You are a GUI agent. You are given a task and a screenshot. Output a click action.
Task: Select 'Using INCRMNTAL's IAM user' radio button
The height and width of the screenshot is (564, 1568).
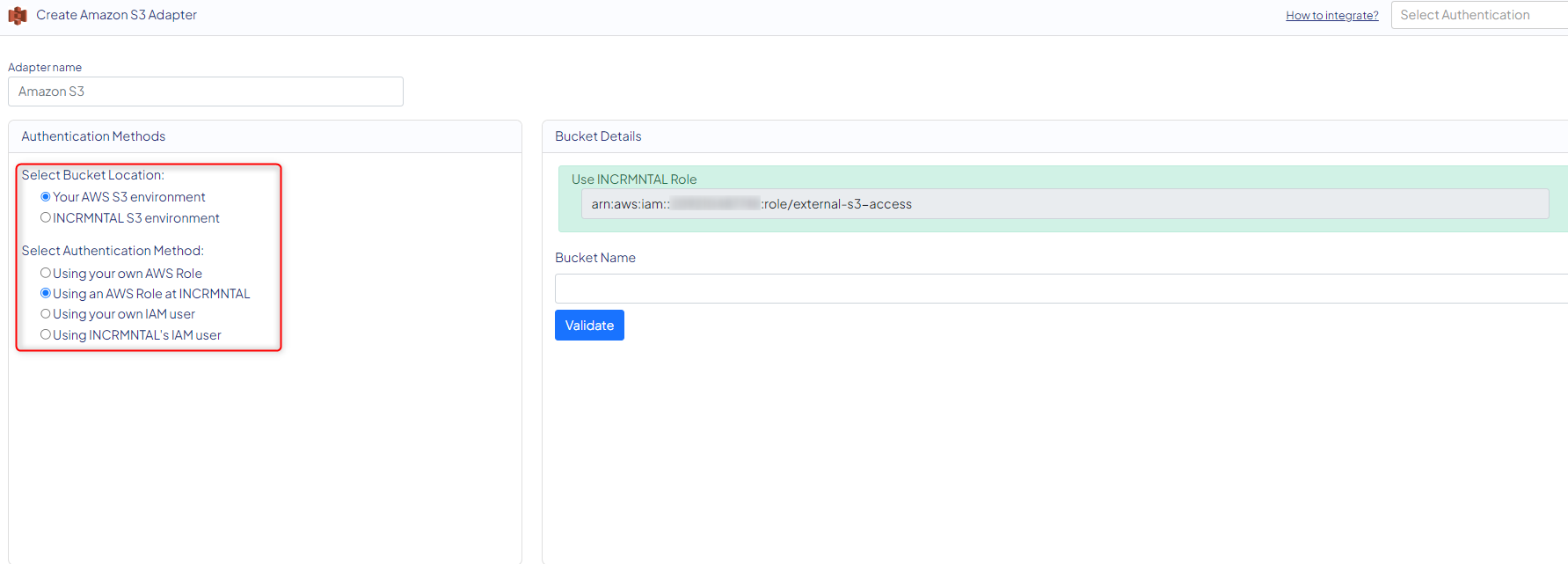coord(46,335)
